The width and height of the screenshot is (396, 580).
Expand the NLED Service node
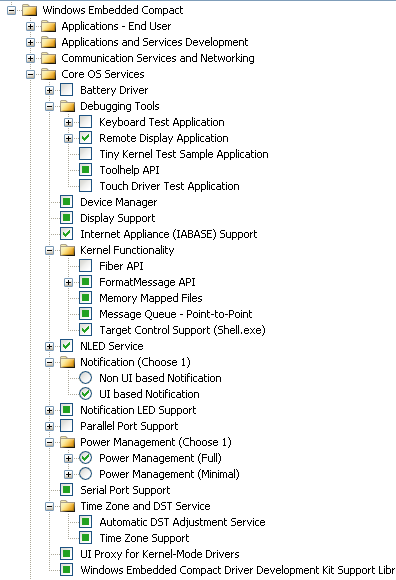click(50, 346)
